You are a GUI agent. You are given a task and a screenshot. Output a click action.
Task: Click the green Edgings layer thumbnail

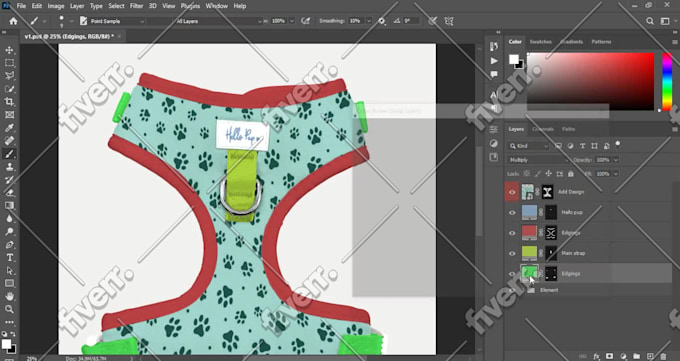pos(529,273)
